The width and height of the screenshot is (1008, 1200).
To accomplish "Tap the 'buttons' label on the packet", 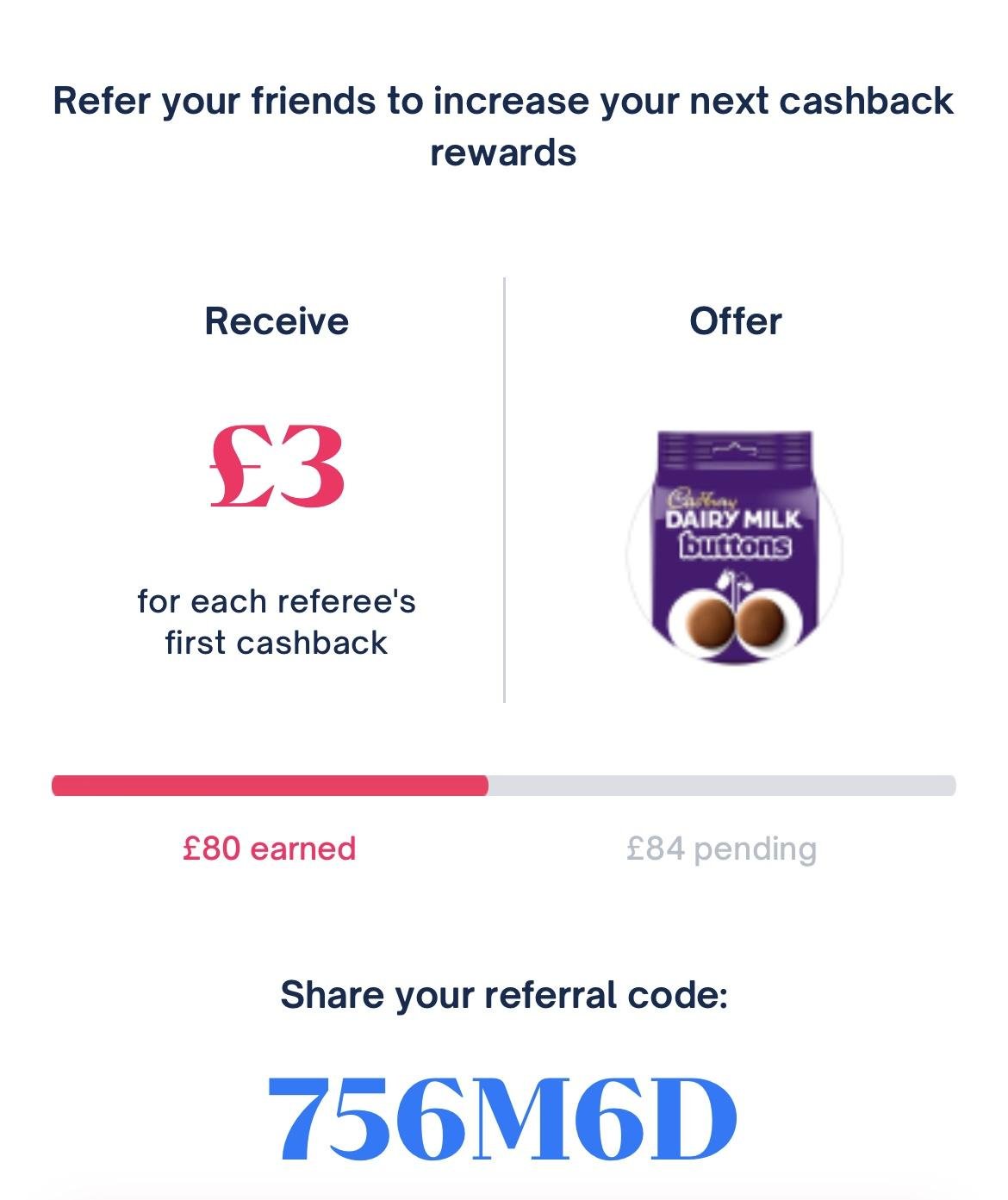I will (735, 546).
